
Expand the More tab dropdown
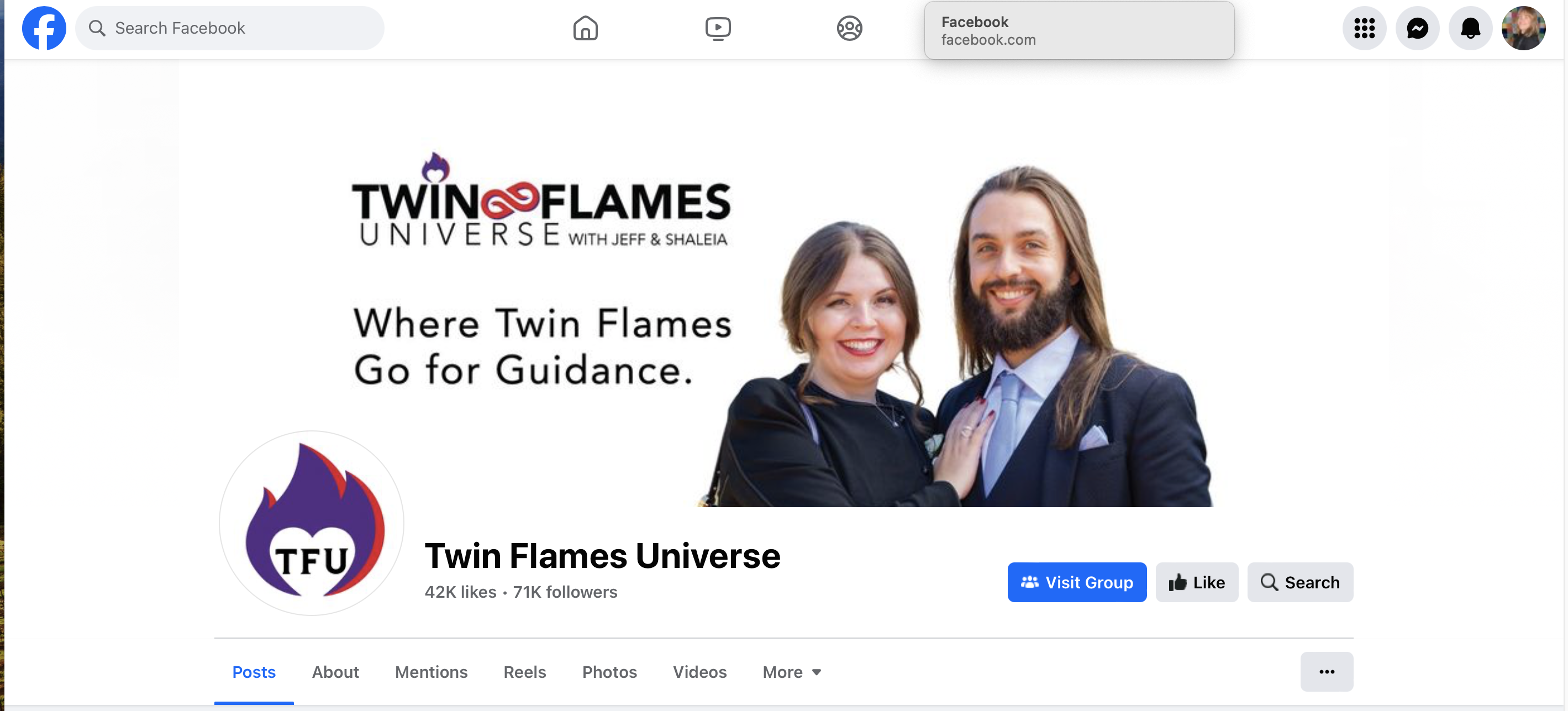tap(792, 671)
